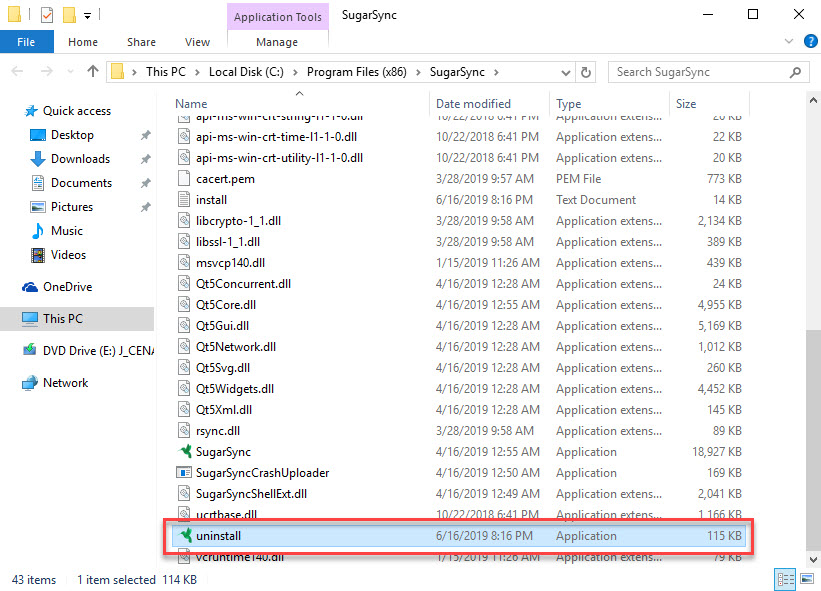
Task: Switch to the Home ribbon tab
Action: click(x=83, y=42)
